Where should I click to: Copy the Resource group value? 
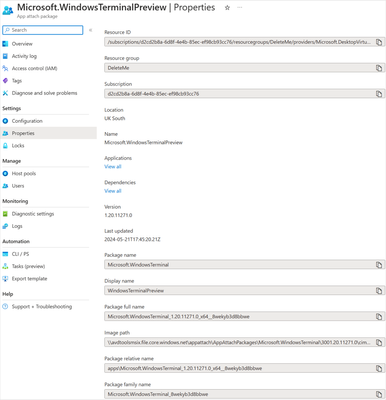[x=379, y=68]
